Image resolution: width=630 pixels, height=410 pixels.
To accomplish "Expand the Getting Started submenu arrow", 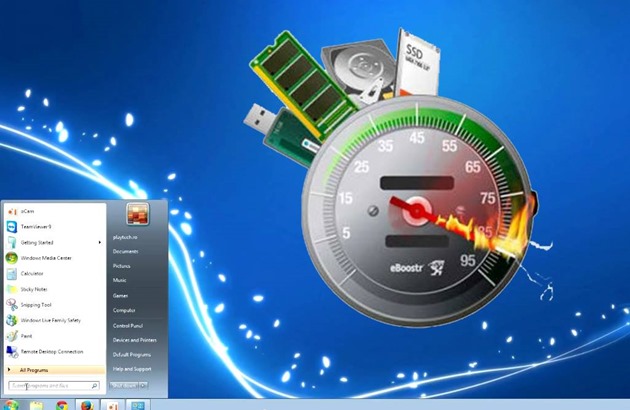I will pyautogui.click(x=100, y=242).
